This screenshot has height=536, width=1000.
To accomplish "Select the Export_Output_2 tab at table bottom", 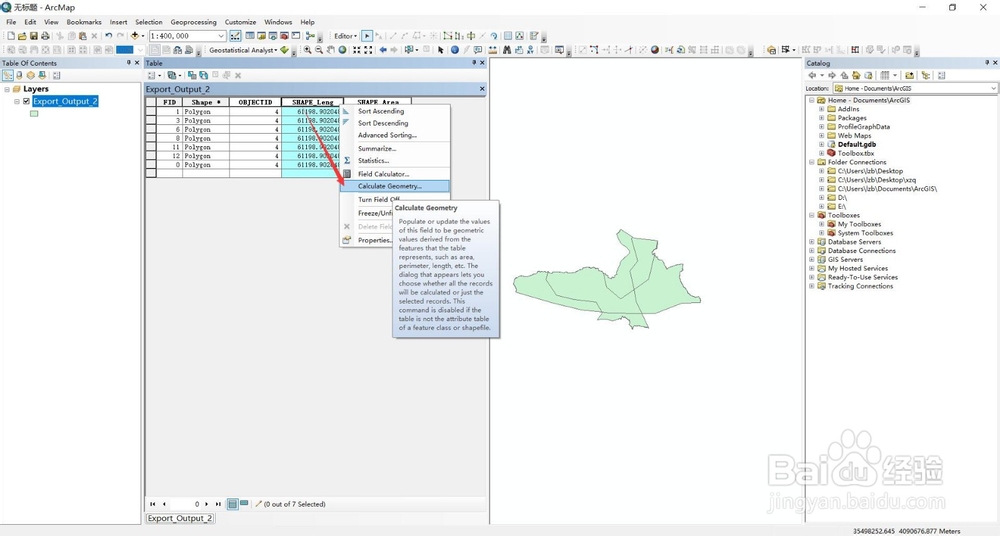I will 180,518.
